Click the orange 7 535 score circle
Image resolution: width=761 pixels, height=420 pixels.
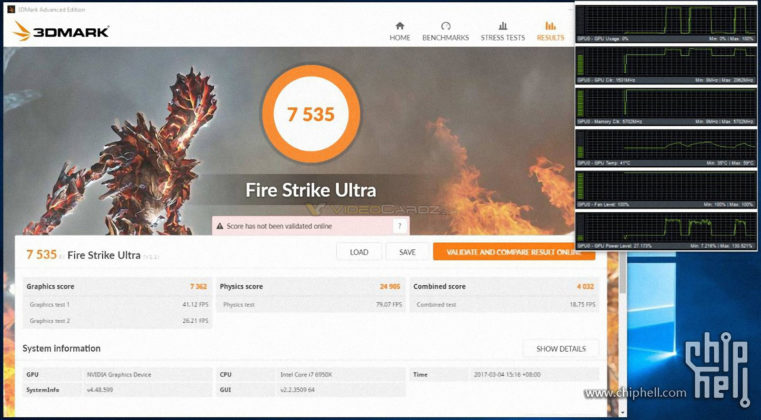[310, 113]
